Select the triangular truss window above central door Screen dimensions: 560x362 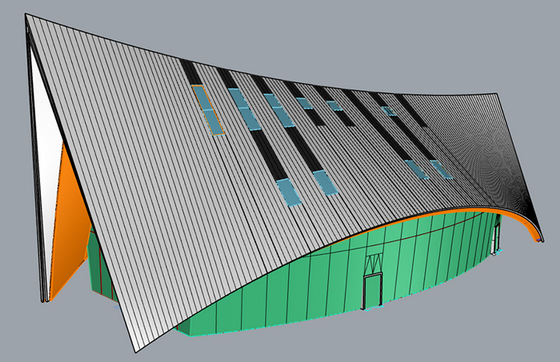click(x=374, y=262)
